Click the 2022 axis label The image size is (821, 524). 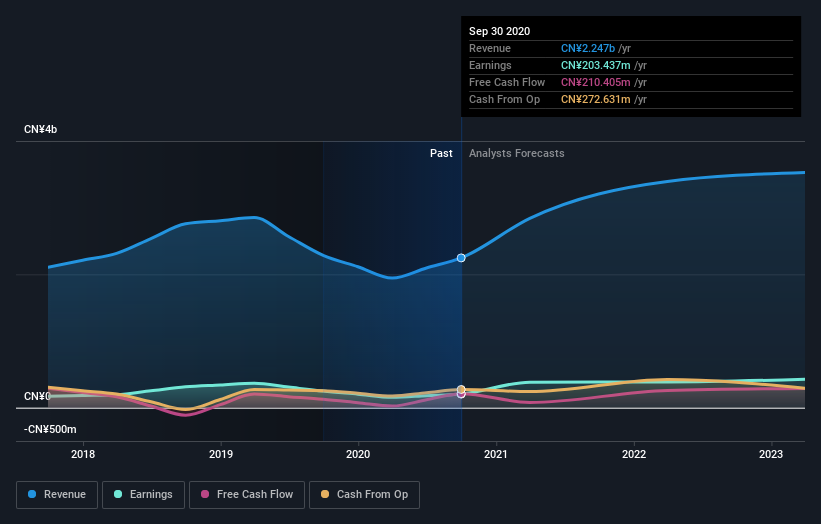point(634,454)
